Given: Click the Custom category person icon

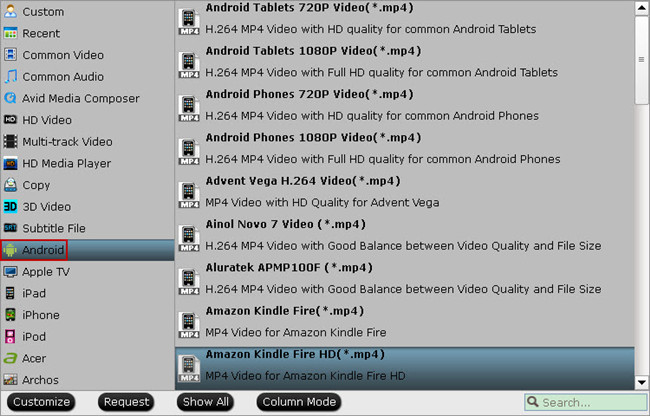Looking at the screenshot, I should coord(10,12).
